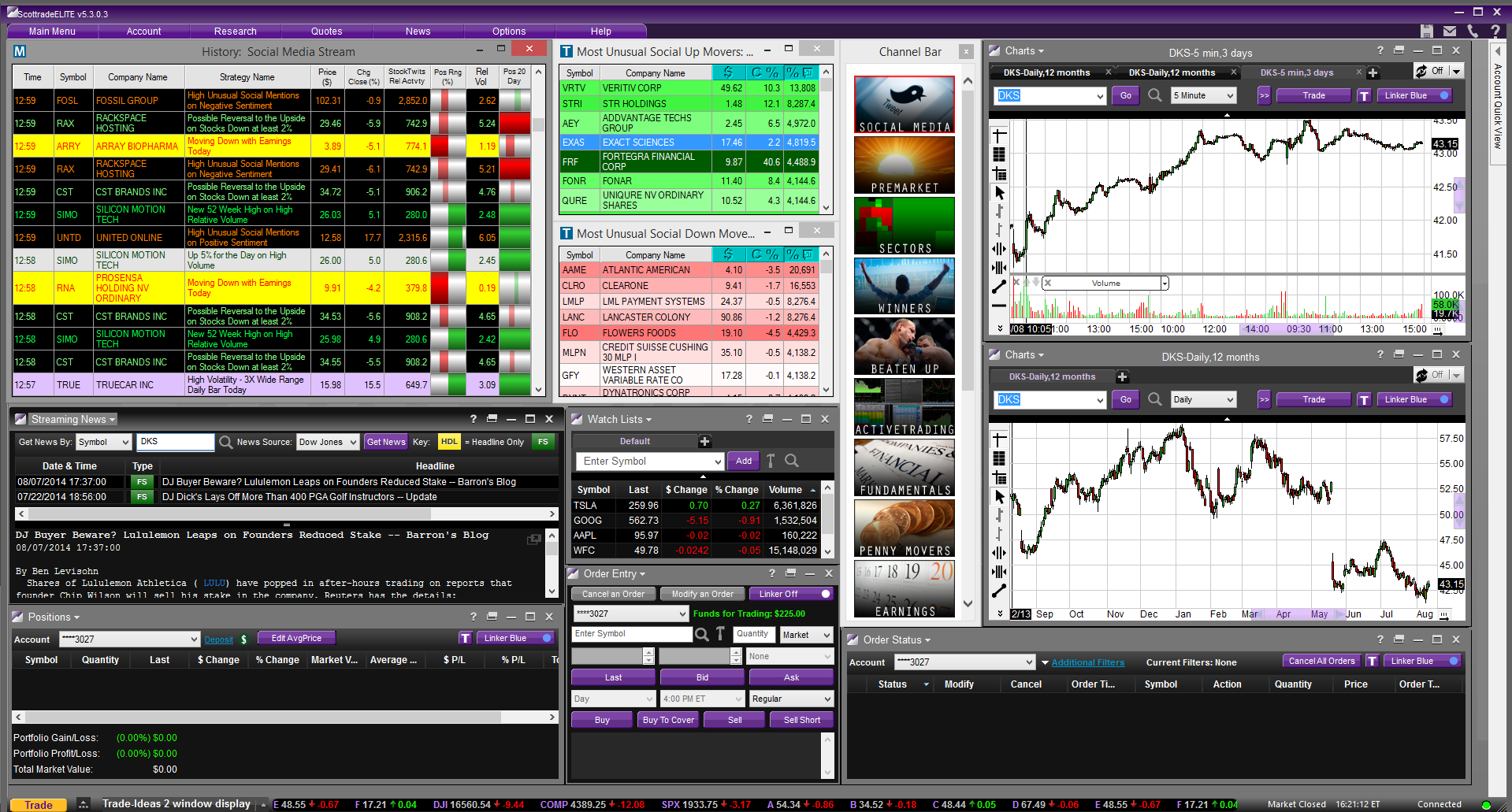Click Get News button
The height and width of the screenshot is (812, 1512).
[x=386, y=442]
